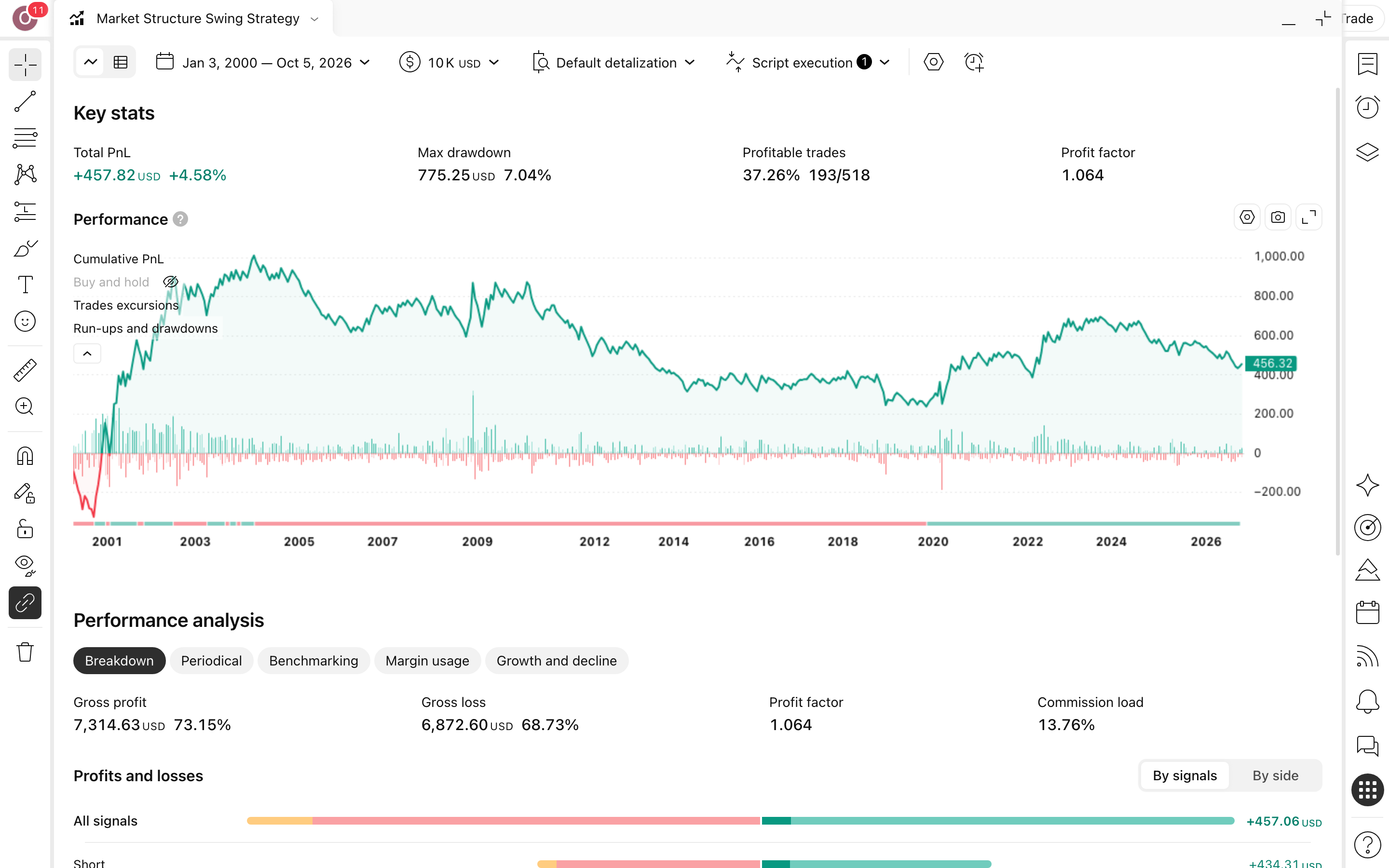Select the crosshair cursor tool
The image size is (1389, 868).
pos(25,65)
